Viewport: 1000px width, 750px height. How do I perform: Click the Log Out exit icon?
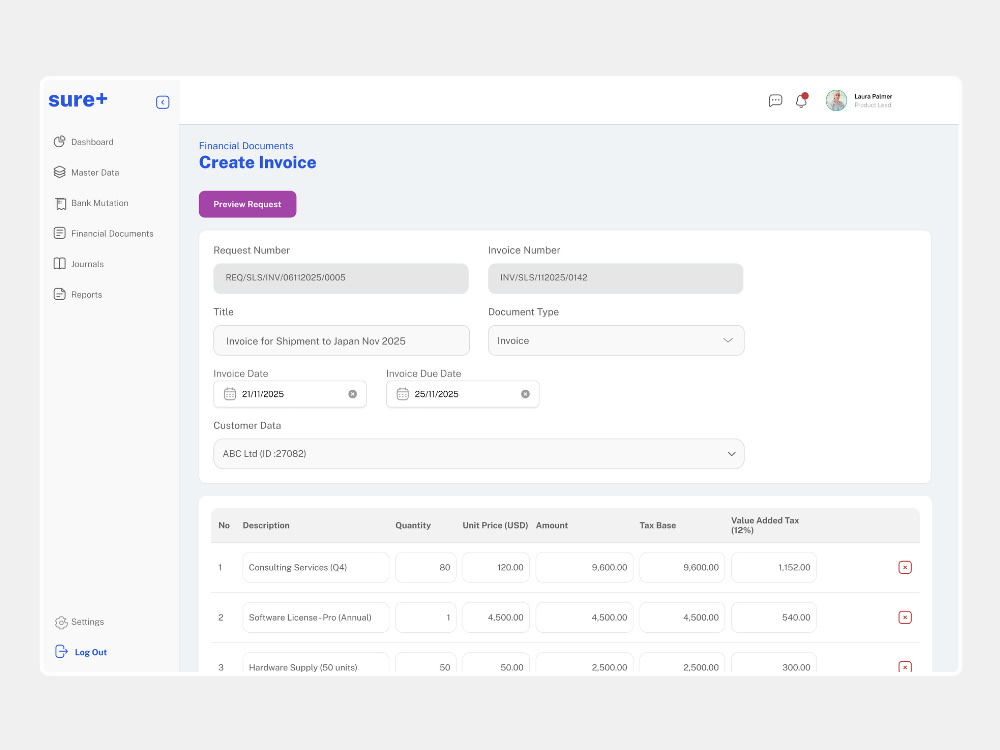pos(61,651)
